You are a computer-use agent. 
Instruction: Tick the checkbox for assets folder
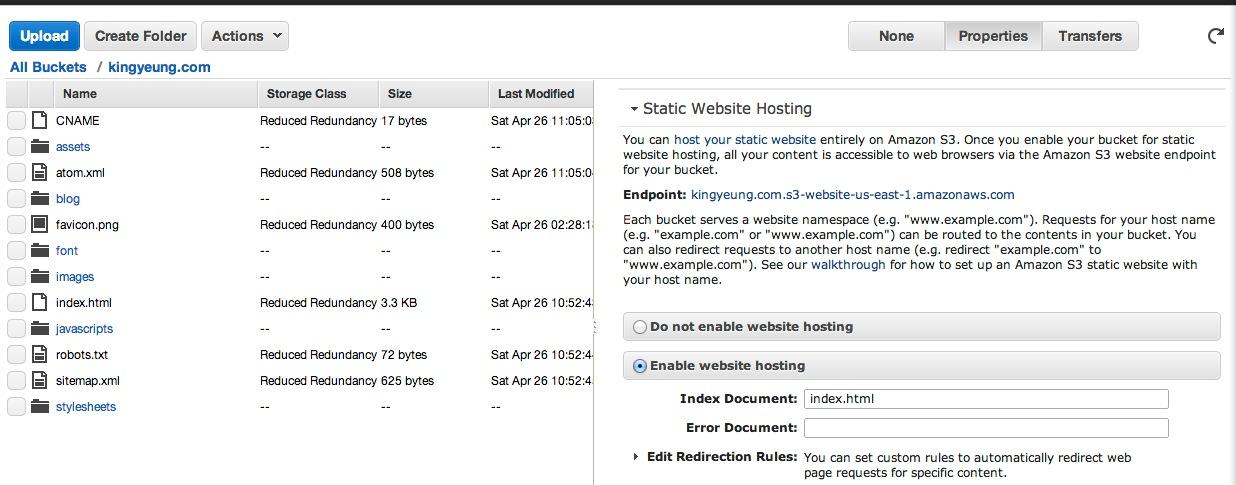16,146
